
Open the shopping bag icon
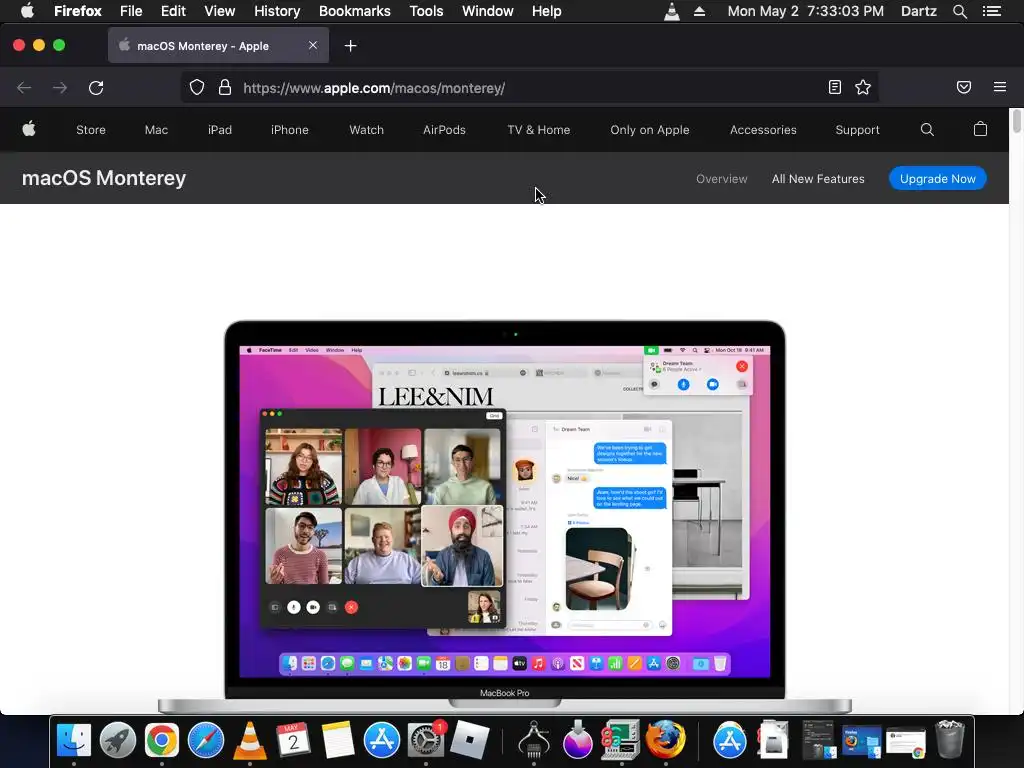coord(980,129)
